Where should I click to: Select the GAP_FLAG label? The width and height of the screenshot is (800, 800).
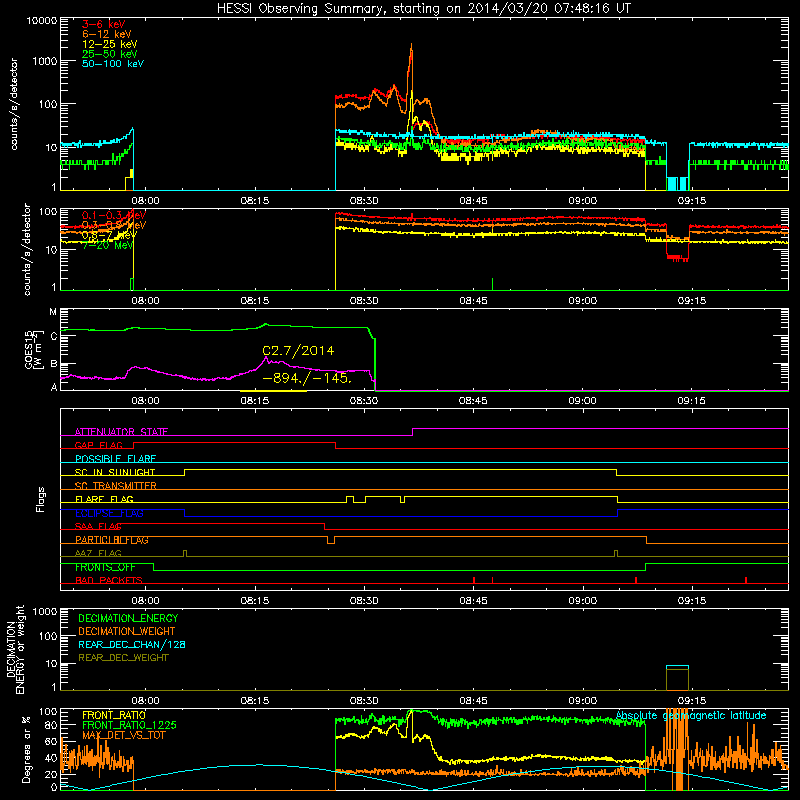pyautogui.click(x=98, y=445)
